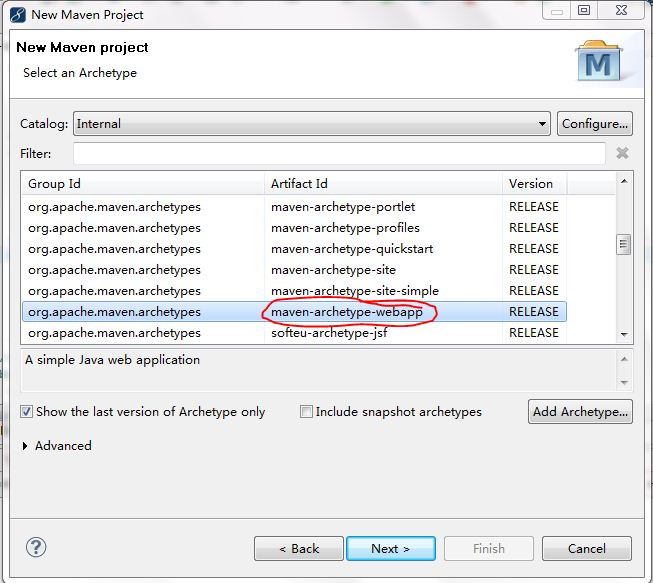
Task: Click the Maven wizard banner icon
Action: coord(598,63)
